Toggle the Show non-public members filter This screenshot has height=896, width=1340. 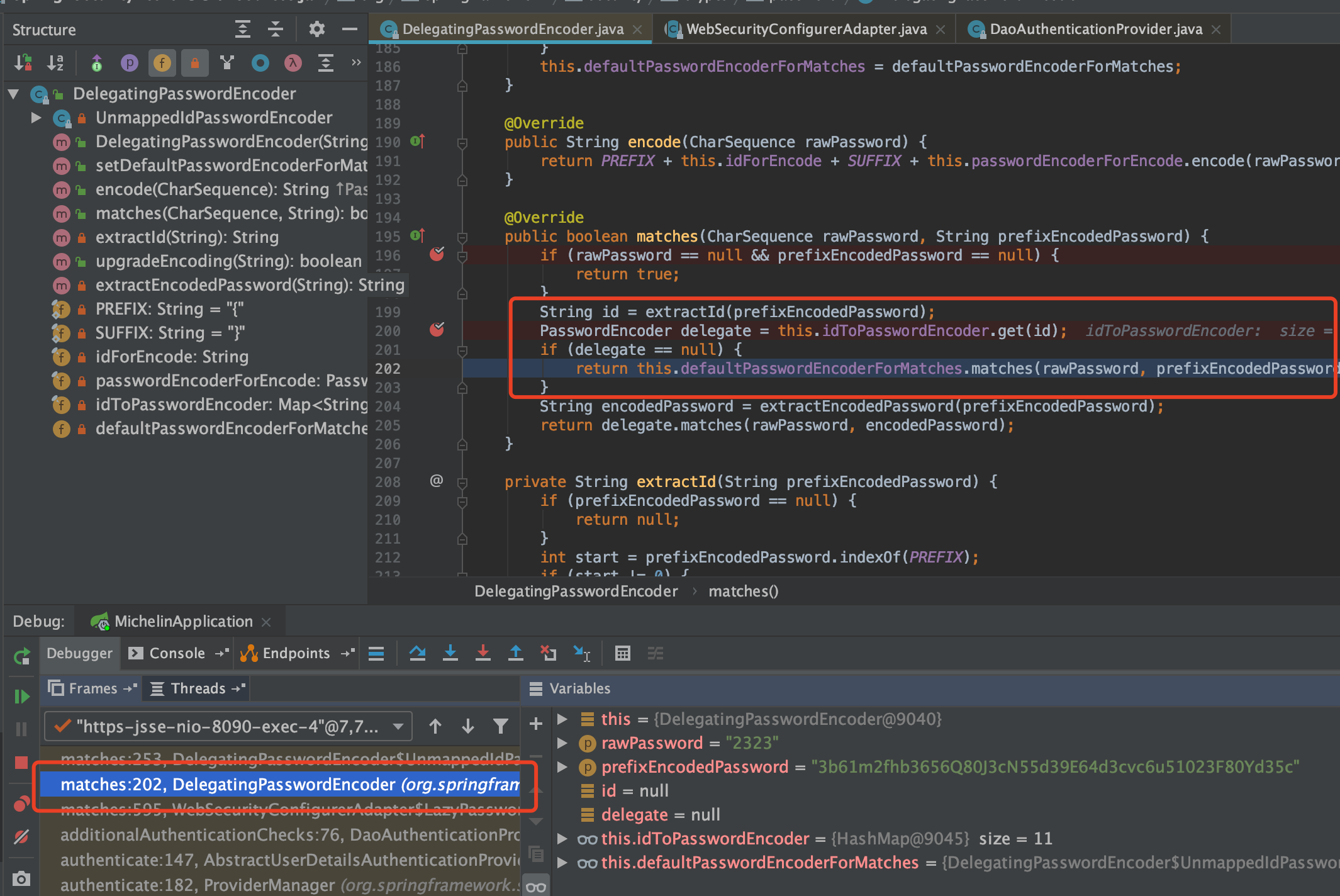195,63
